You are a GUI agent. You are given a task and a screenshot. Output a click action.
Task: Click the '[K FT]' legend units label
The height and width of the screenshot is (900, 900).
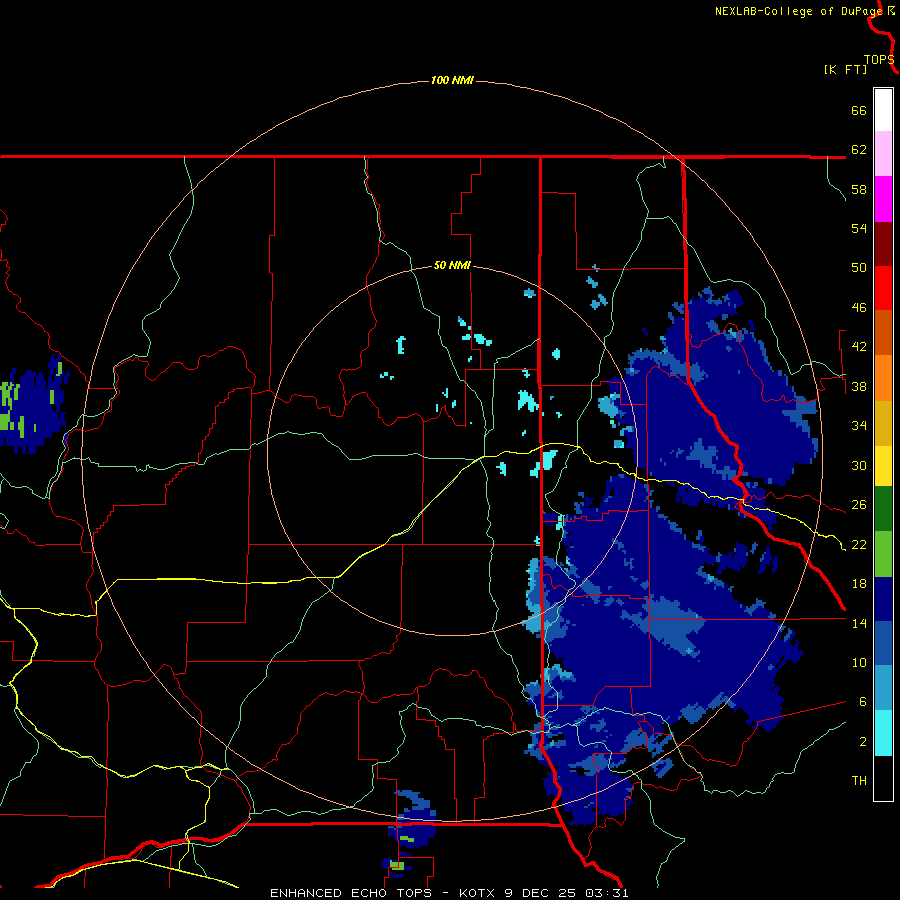click(x=845, y=70)
